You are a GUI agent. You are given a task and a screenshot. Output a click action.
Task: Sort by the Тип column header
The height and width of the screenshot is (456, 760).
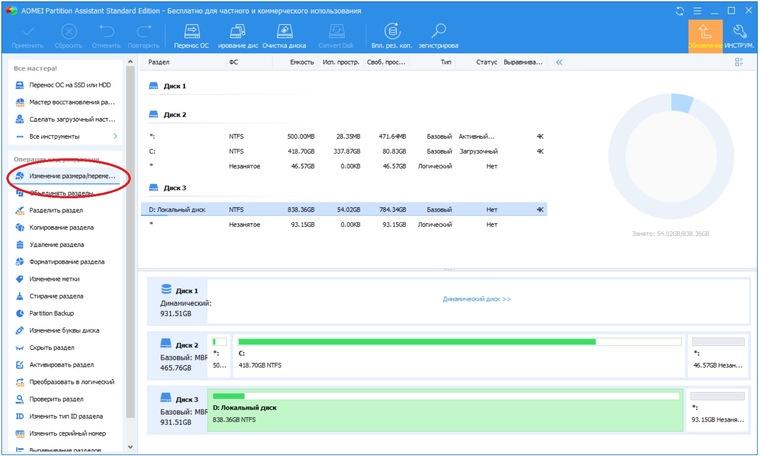click(446, 62)
